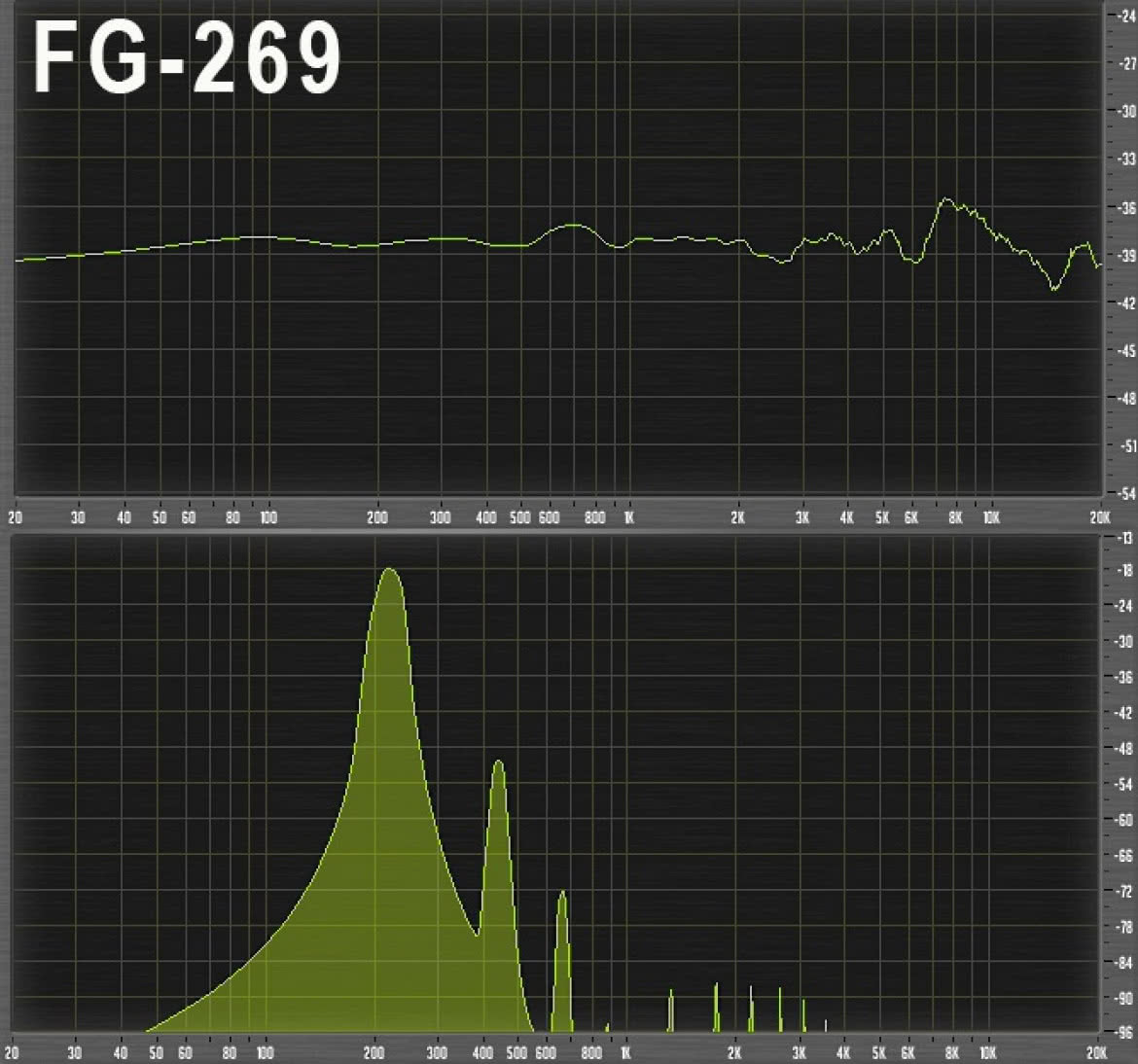The height and width of the screenshot is (1064, 1138).
Task: Select the 2K label under the lower graph
Action: (734, 1053)
